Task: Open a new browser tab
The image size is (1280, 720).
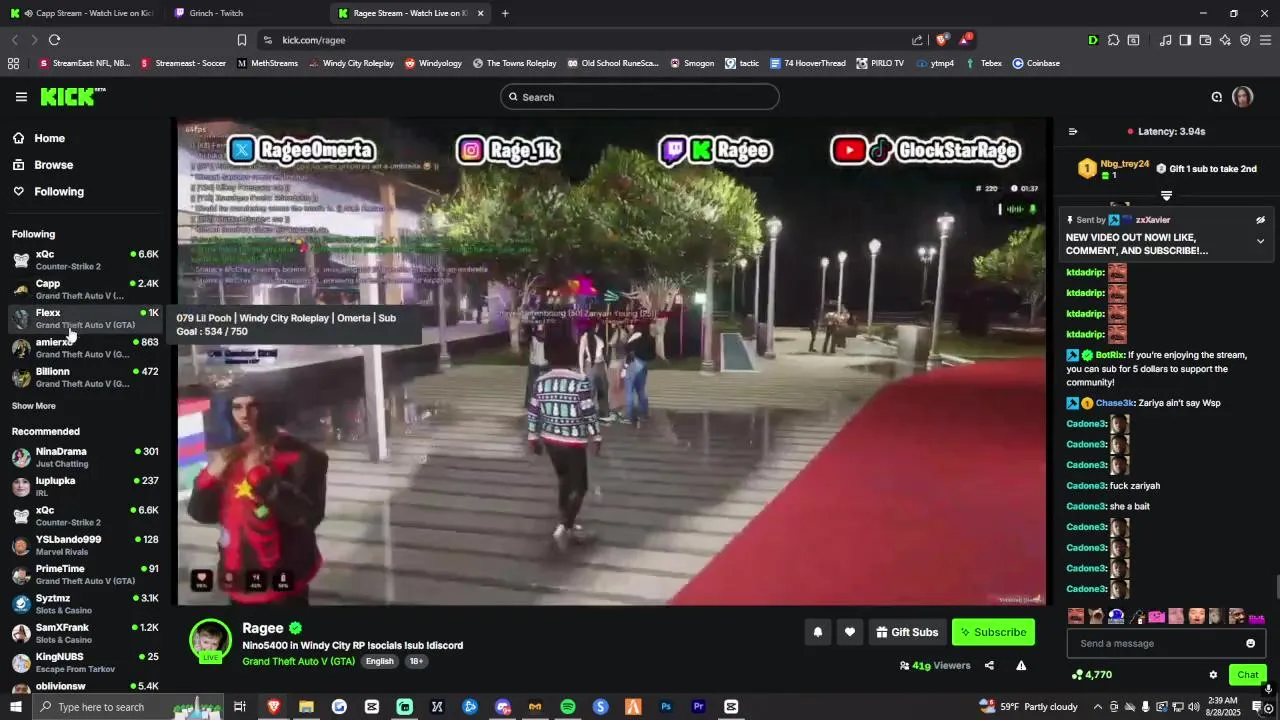Action: point(505,13)
